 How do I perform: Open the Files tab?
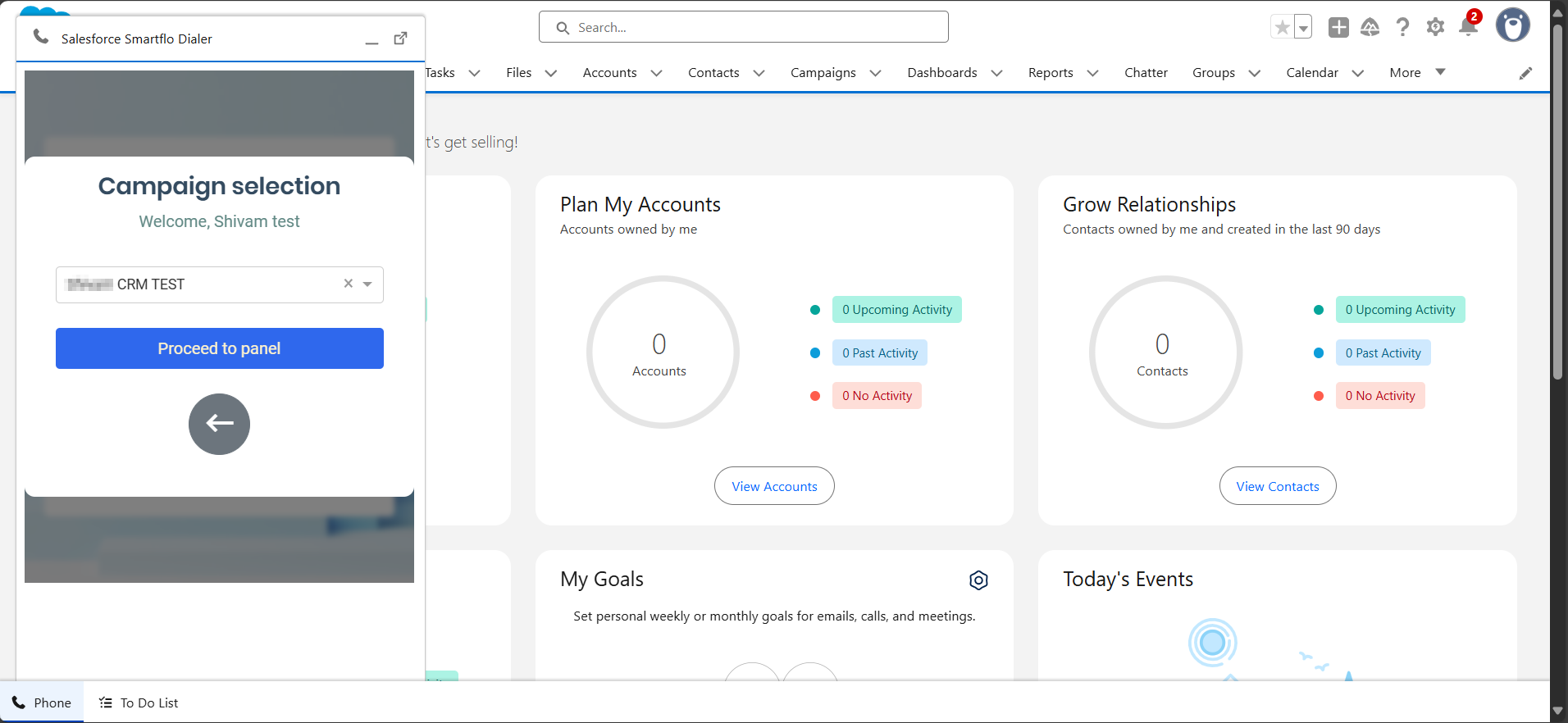(518, 72)
